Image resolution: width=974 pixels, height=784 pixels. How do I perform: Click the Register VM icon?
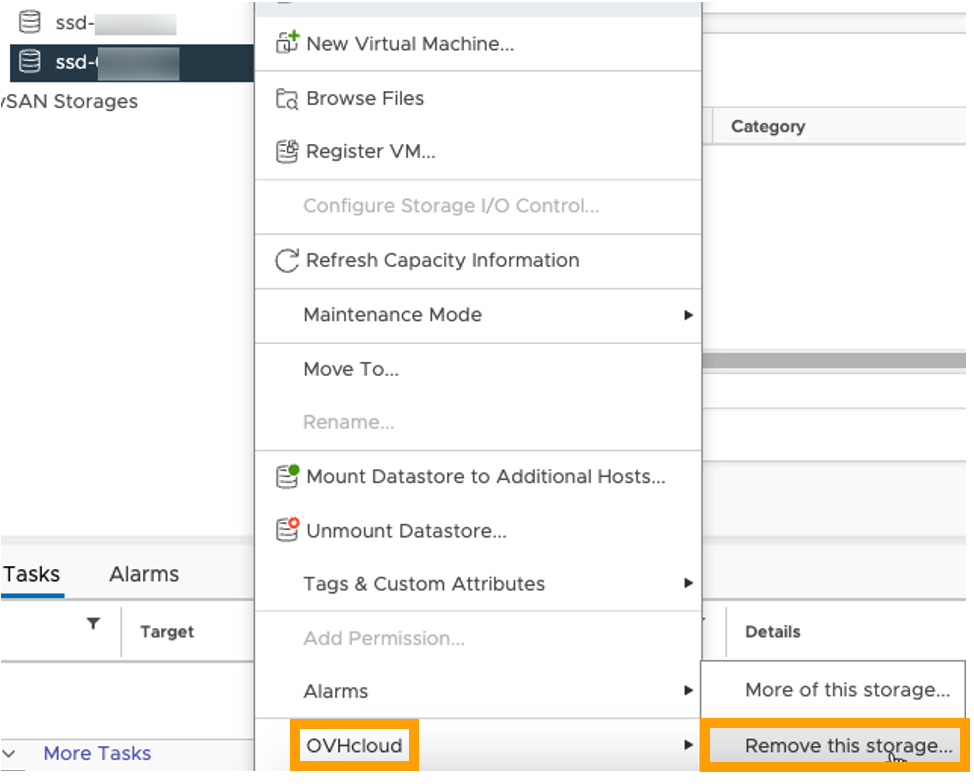point(287,152)
